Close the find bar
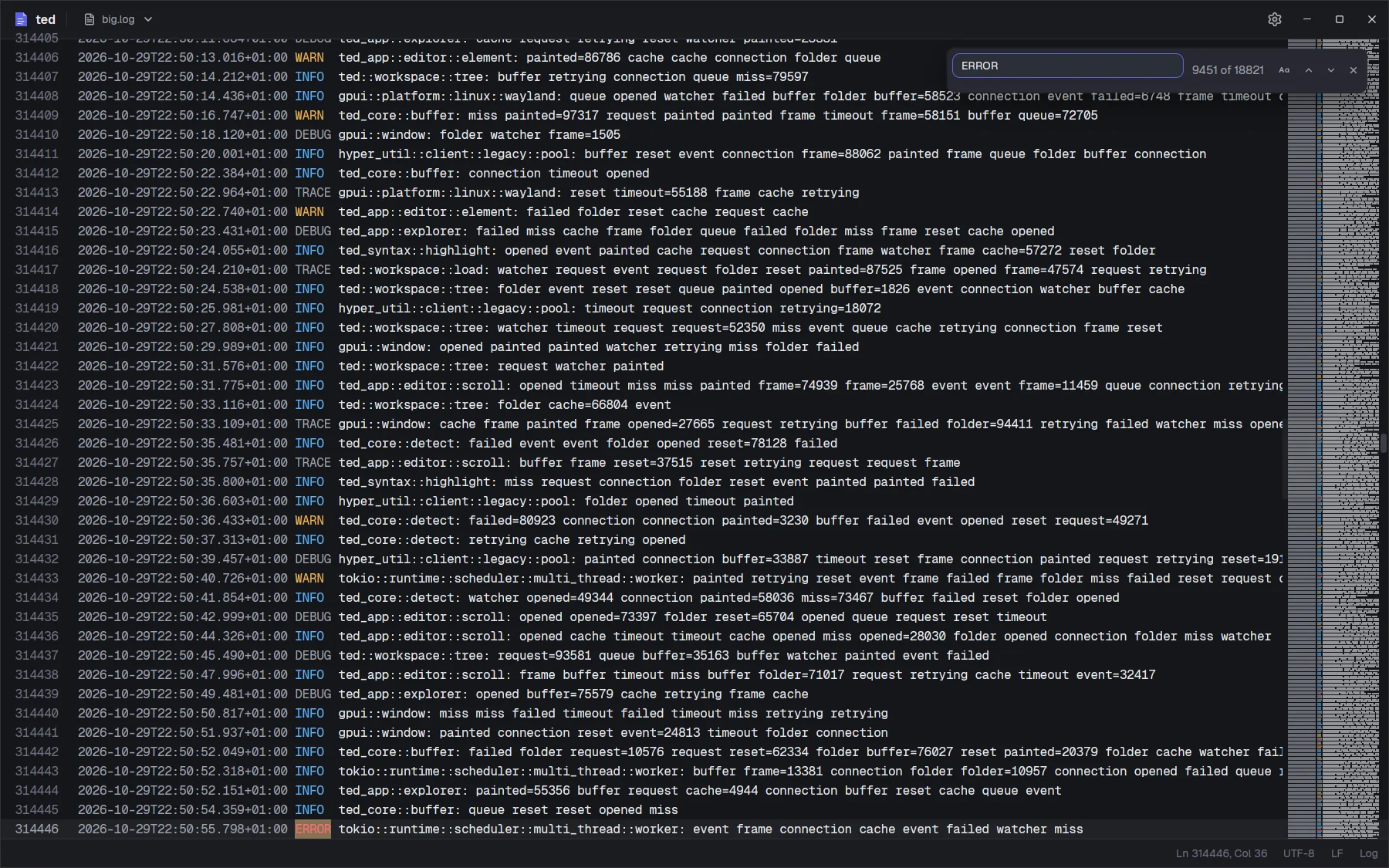Screen dimensions: 1389x868 [1353, 69]
